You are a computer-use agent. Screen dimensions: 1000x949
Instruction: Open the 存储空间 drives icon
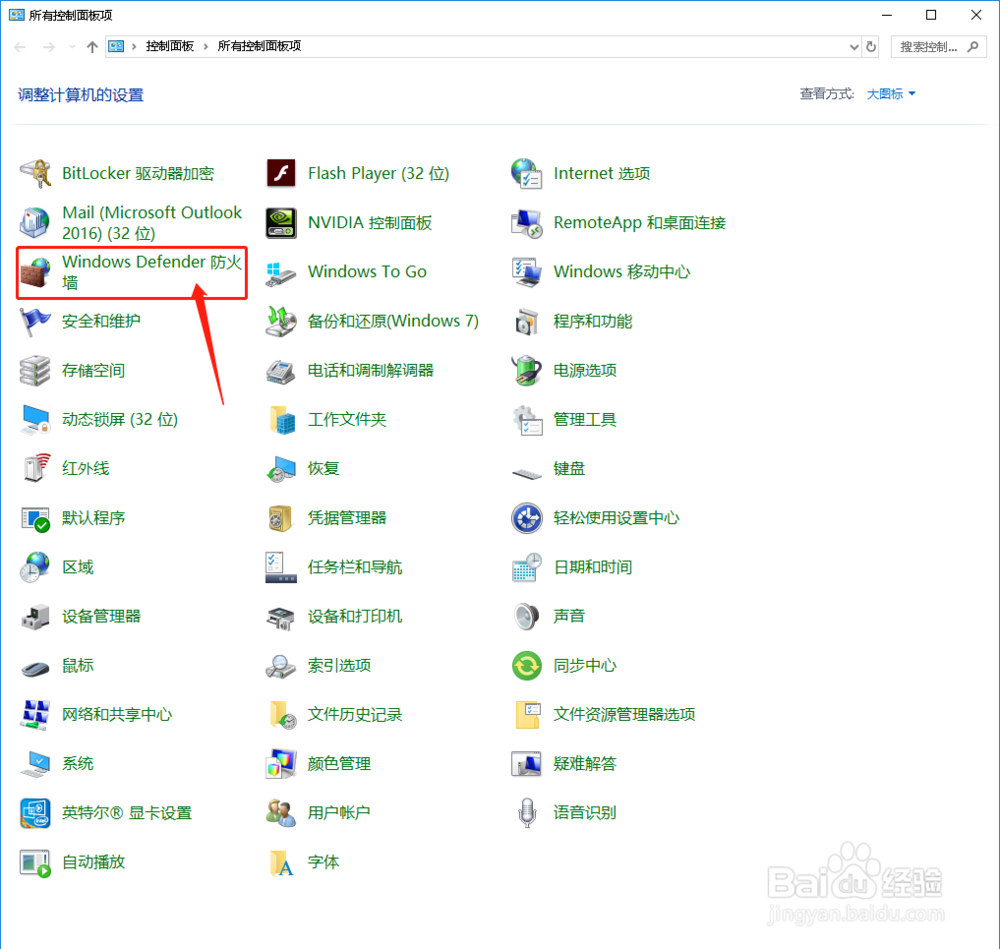(35, 371)
